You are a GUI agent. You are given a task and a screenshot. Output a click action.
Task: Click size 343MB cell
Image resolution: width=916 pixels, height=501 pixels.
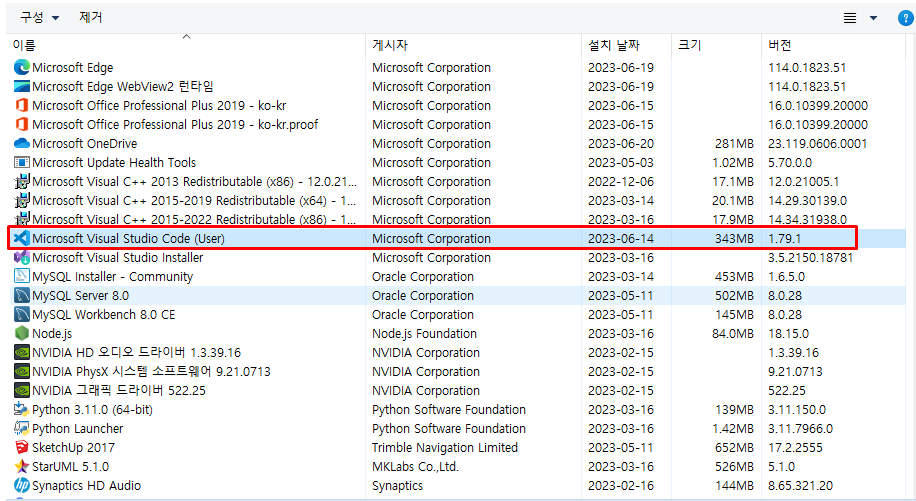[734, 238]
